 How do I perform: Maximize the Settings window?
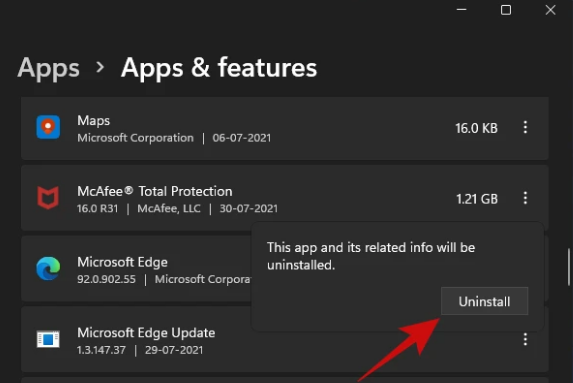point(506,10)
